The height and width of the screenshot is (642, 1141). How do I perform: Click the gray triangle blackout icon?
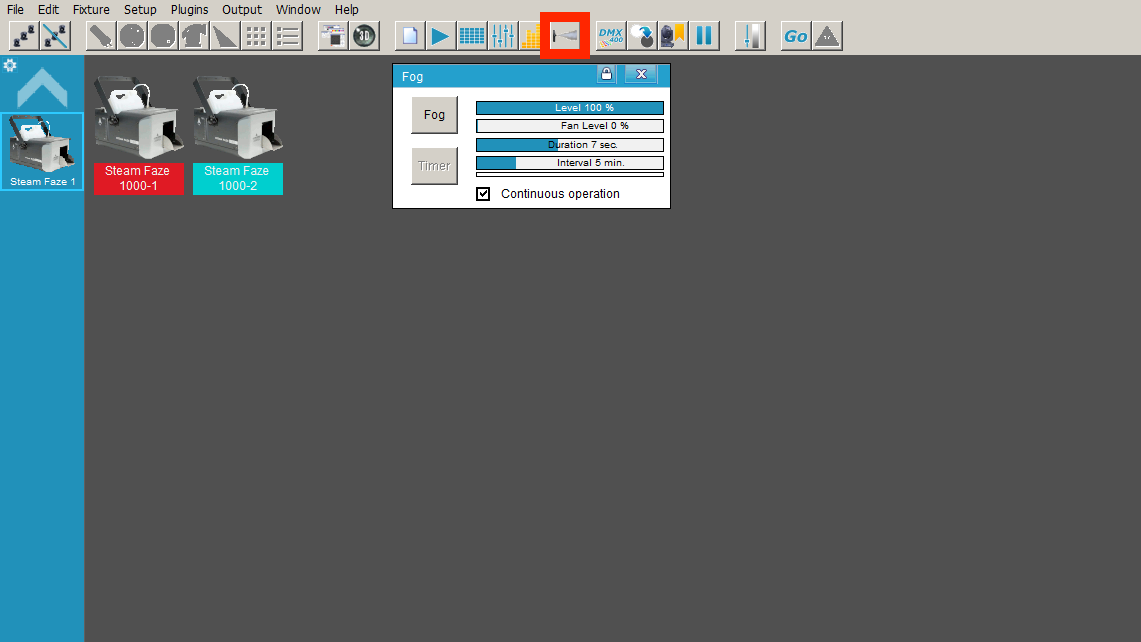tap(827, 36)
